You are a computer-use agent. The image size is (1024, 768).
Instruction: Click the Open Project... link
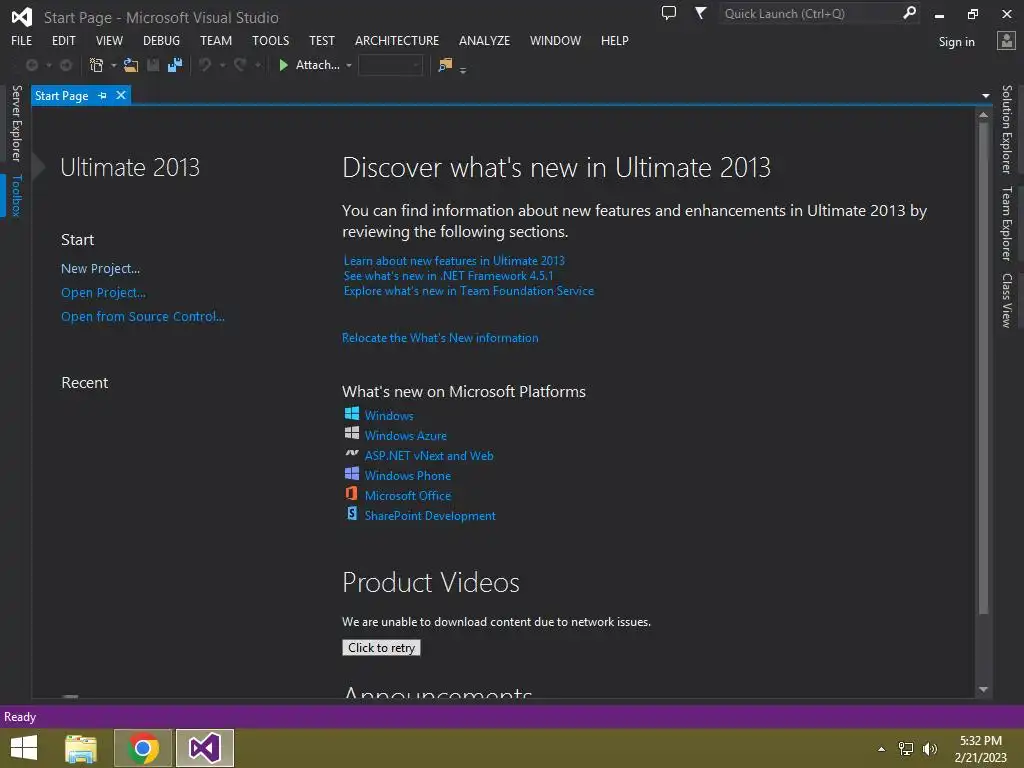(x=103, y=293)
